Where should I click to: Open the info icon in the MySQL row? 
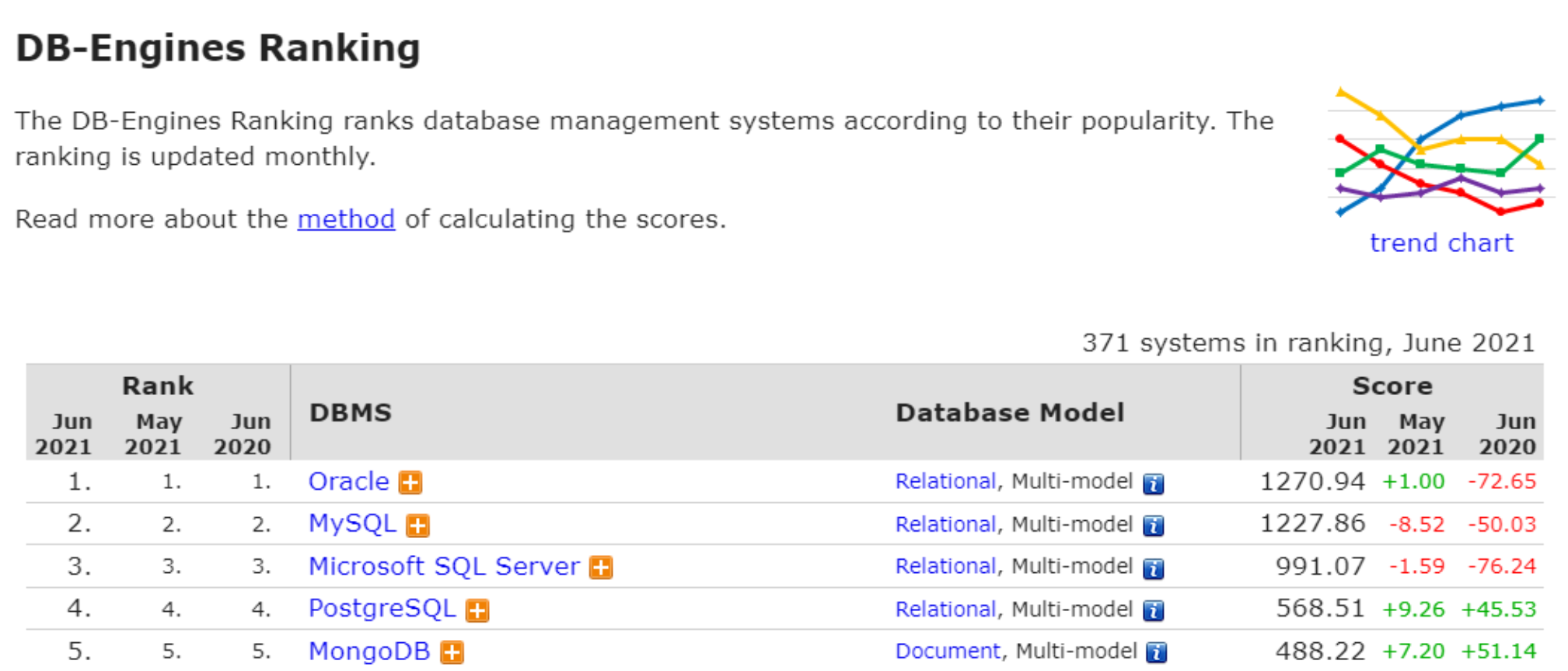click(x=1154, y=526)
